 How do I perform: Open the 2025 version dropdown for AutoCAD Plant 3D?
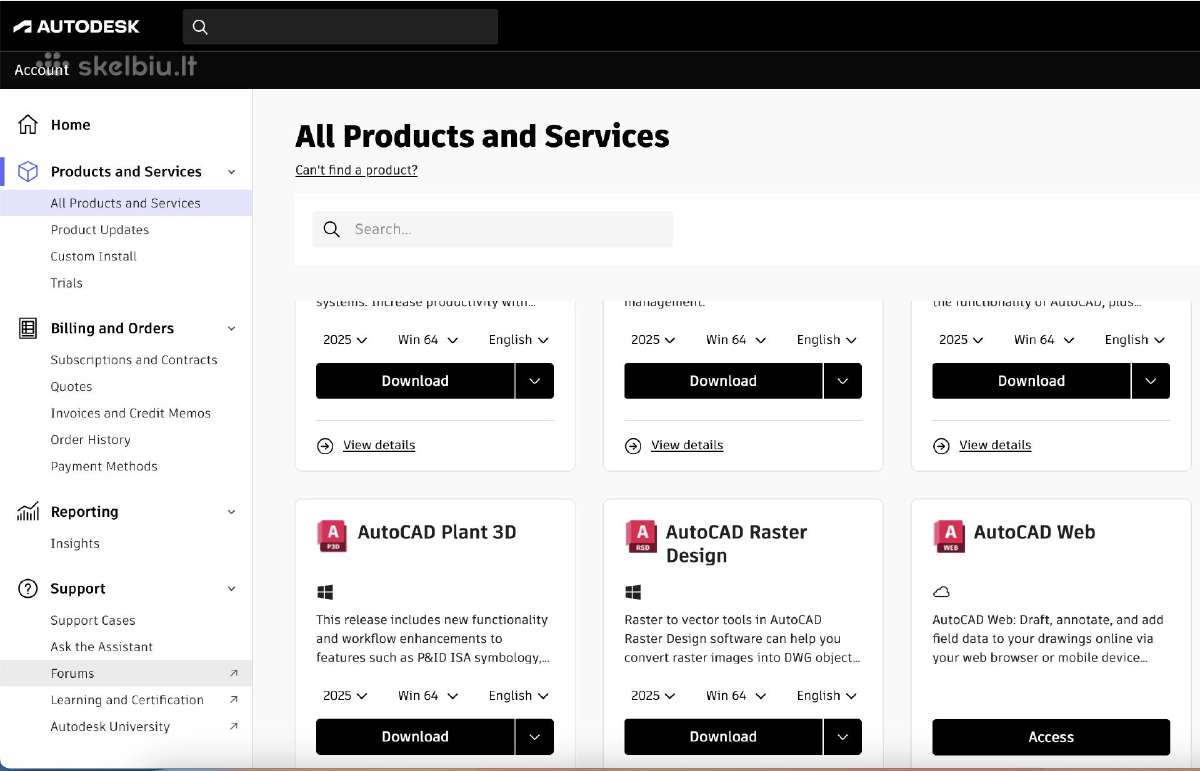345,695
